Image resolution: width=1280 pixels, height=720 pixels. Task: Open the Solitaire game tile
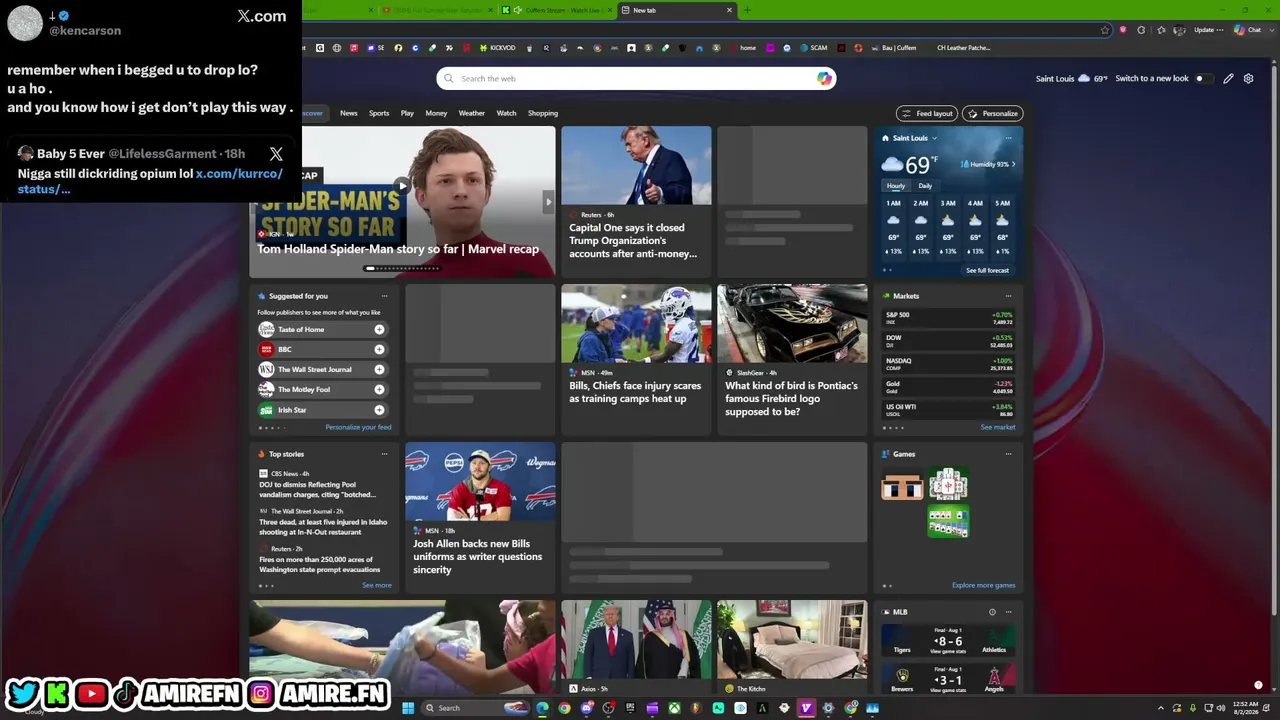948,522
